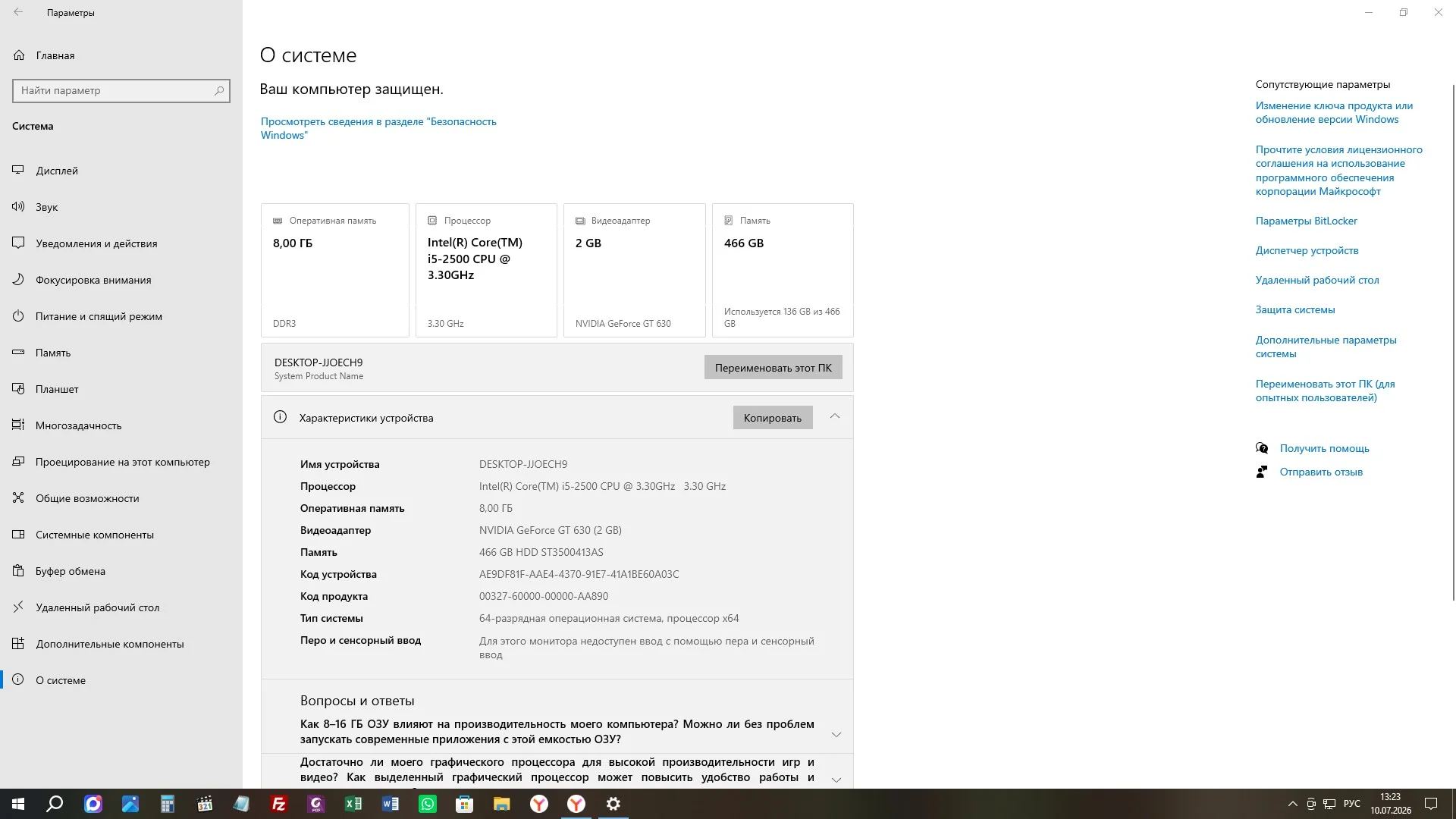Open Защита системы link
Viewport: 1456px width, 819px height.
(x=1295, y=309)
